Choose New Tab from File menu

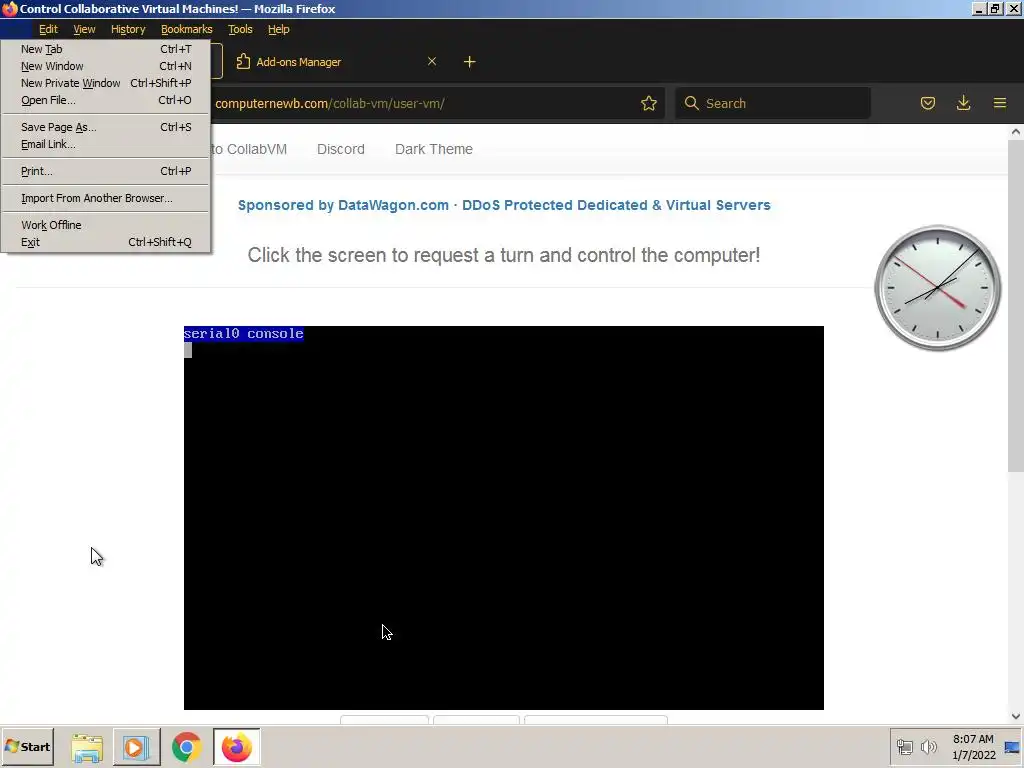click(x=106, y=49)
